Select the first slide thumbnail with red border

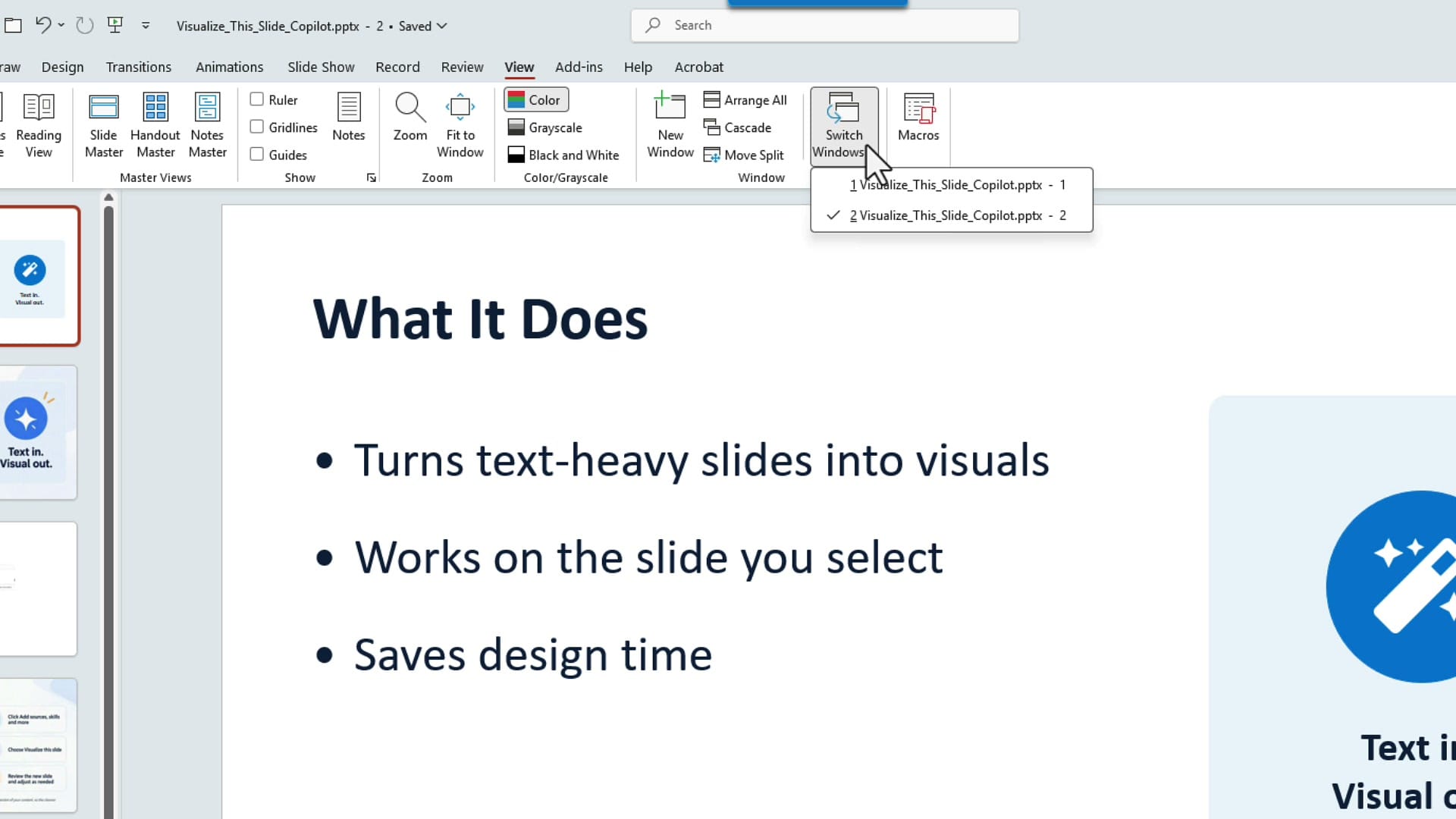[39, 276]
